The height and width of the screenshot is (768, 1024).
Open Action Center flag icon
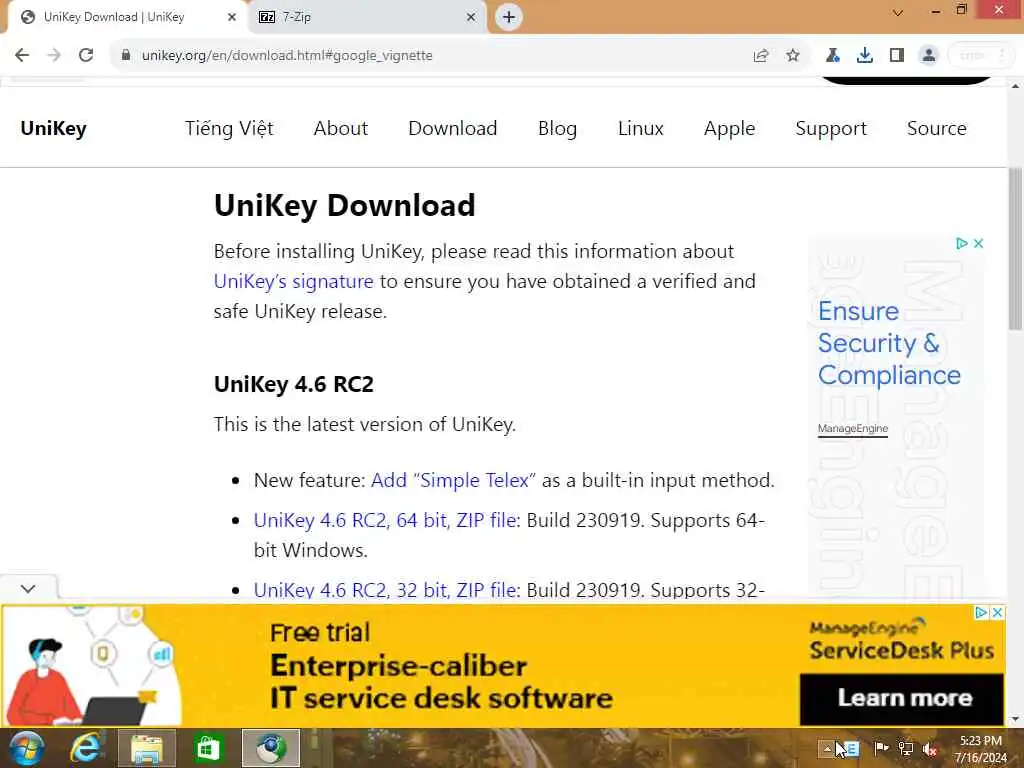(881, 748)
